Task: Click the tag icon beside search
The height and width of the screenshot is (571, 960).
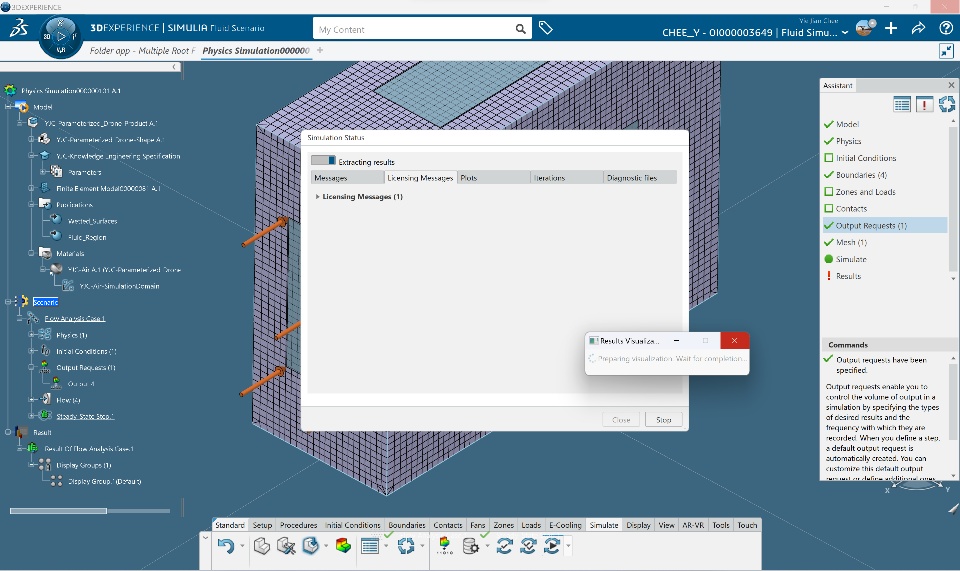Action: [546, 28]
